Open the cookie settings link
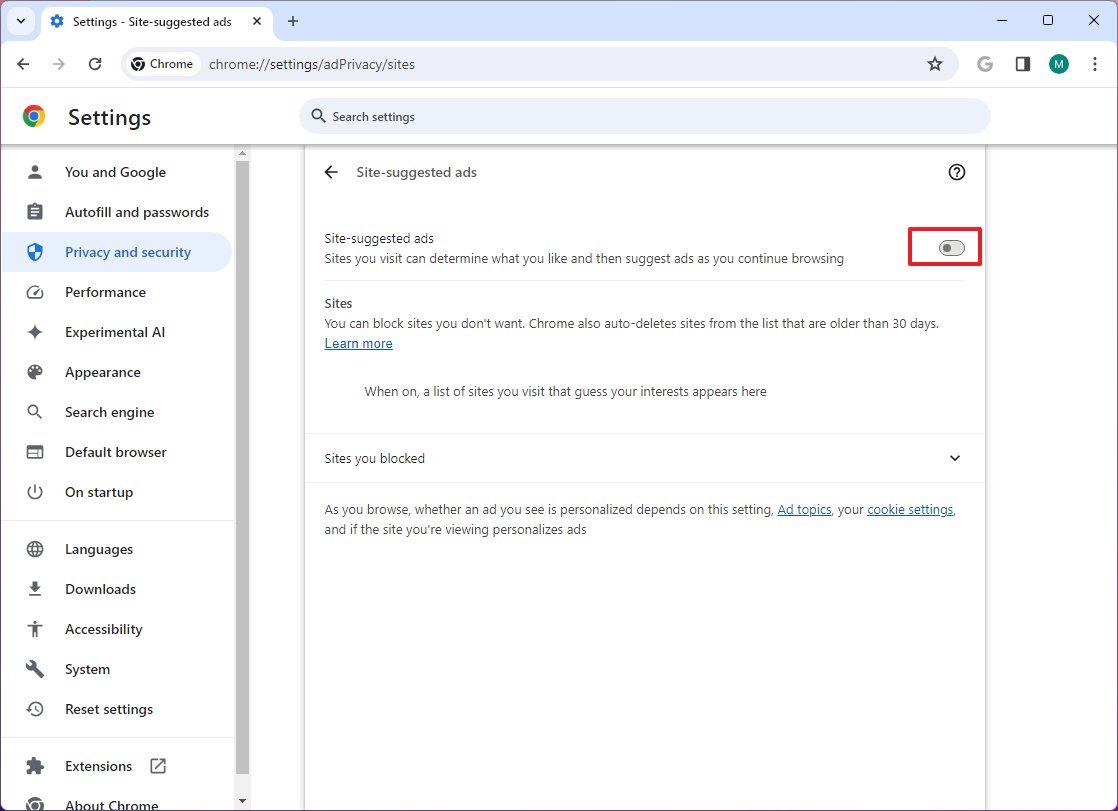1118x811 pixels. (x=910, y=509)
